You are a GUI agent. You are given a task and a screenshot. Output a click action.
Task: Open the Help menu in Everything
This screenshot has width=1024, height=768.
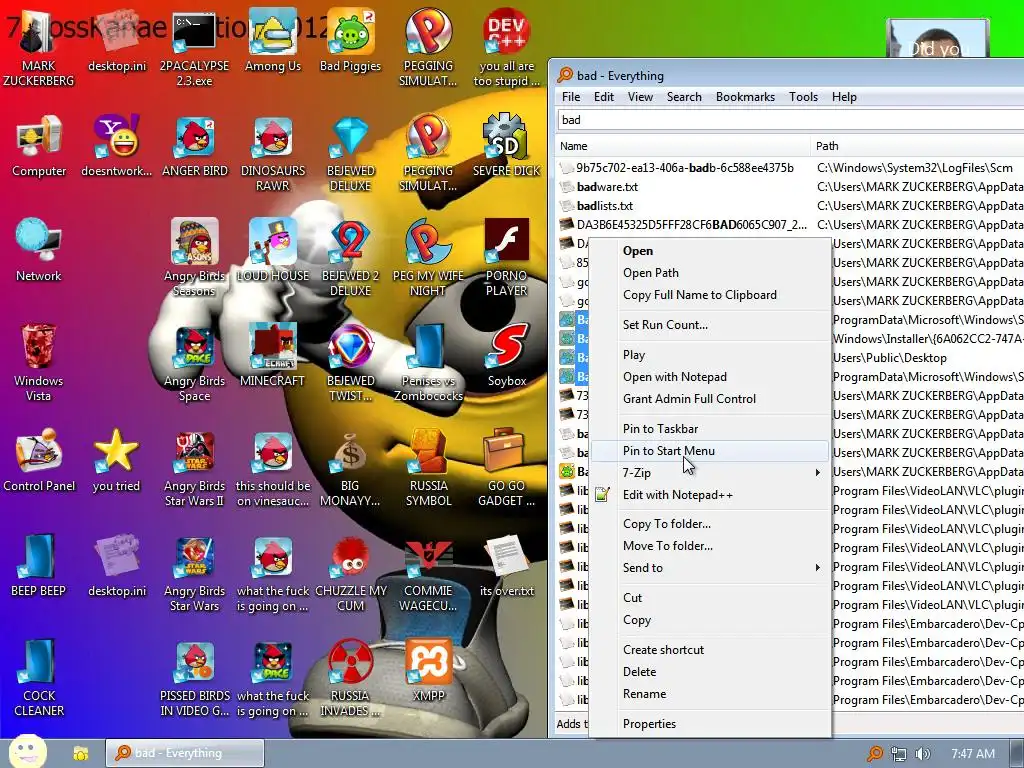[x=844, y=97]
